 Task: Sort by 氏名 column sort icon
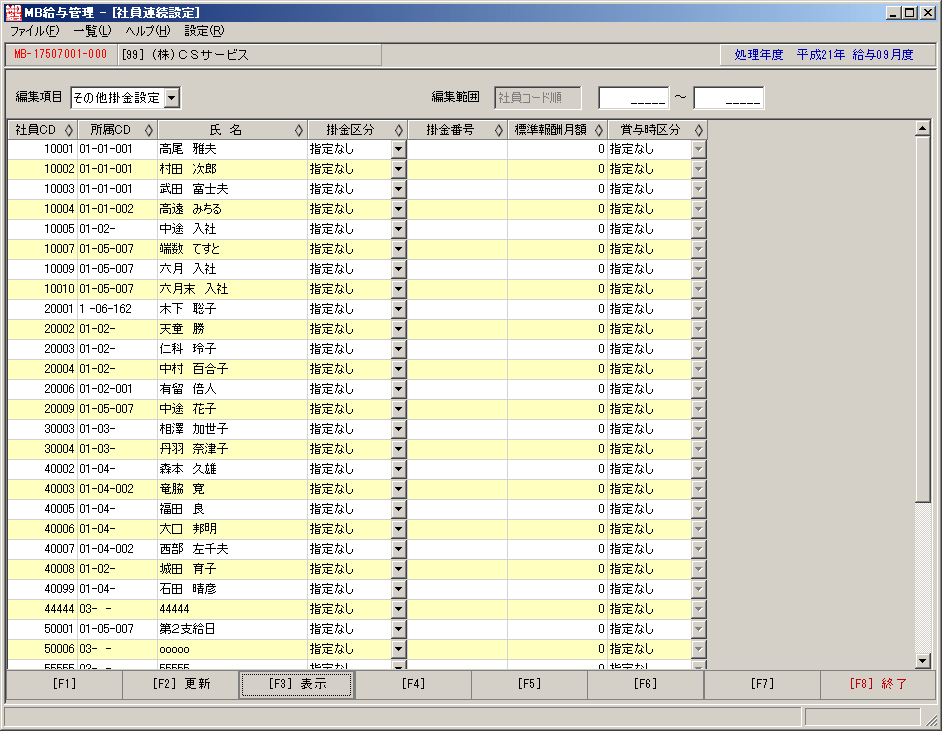[x=299, y=130]
